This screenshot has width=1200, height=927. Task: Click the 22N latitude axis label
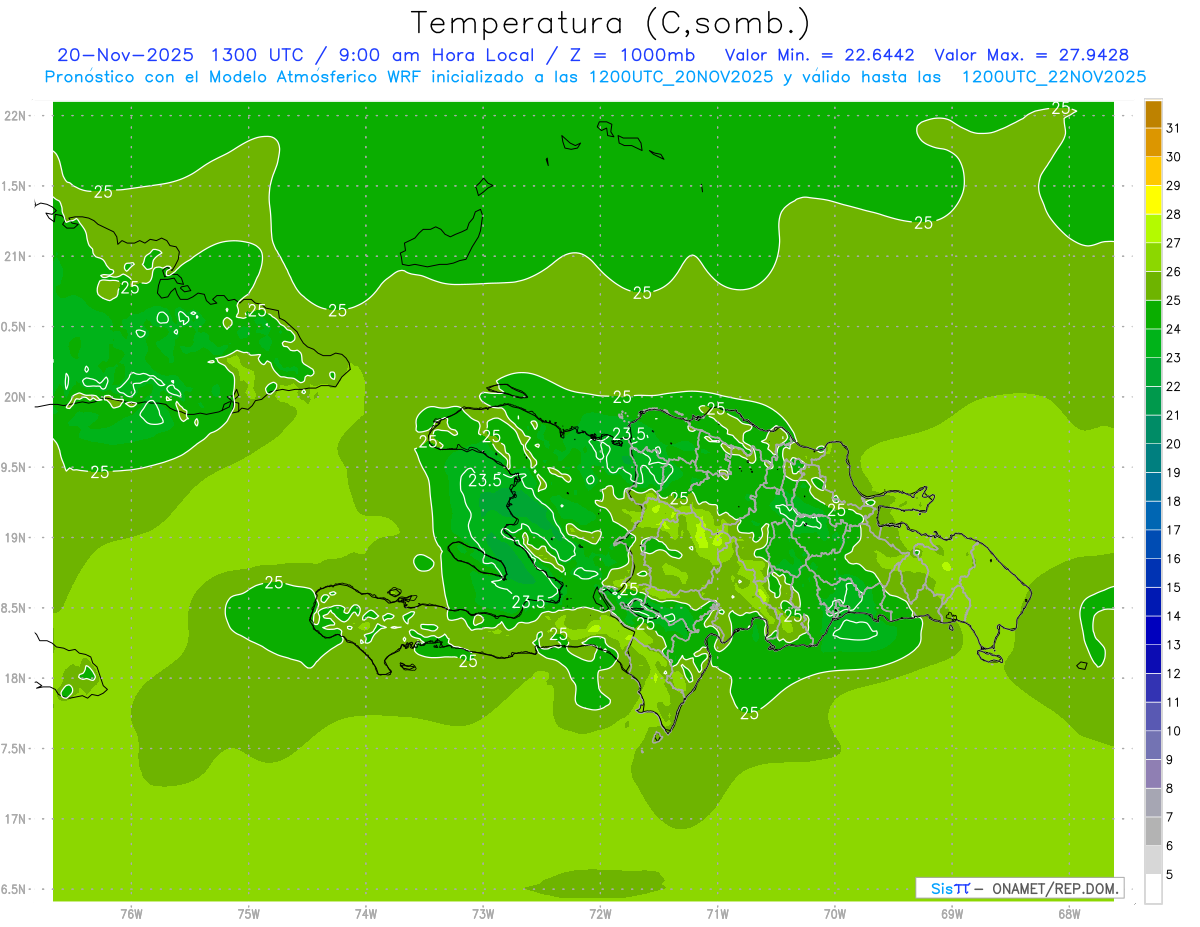[16, 116]
